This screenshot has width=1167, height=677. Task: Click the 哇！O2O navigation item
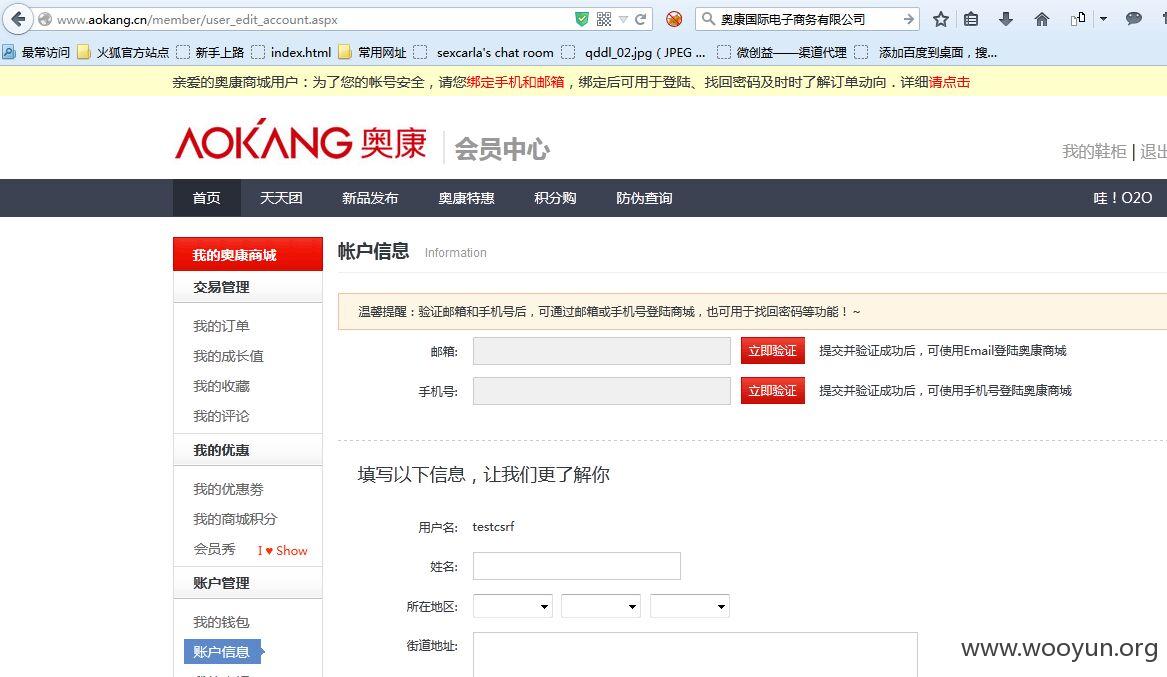tap(1122, 198)
